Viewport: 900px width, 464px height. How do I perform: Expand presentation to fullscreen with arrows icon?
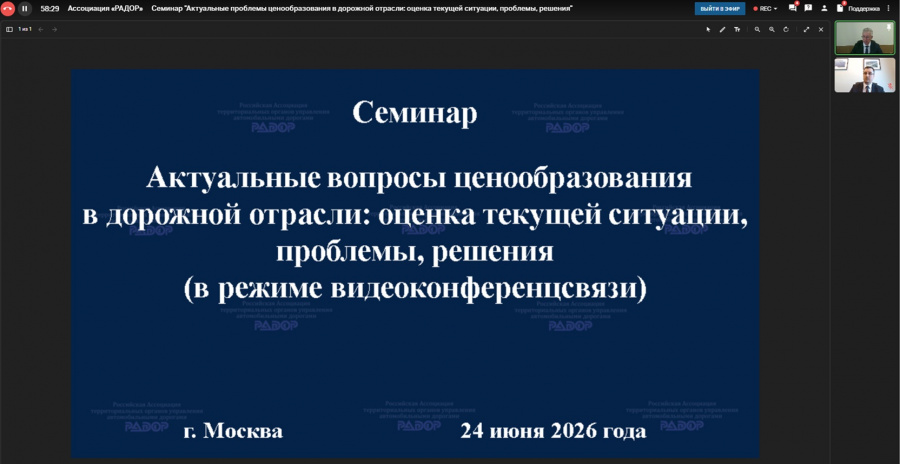806,29
